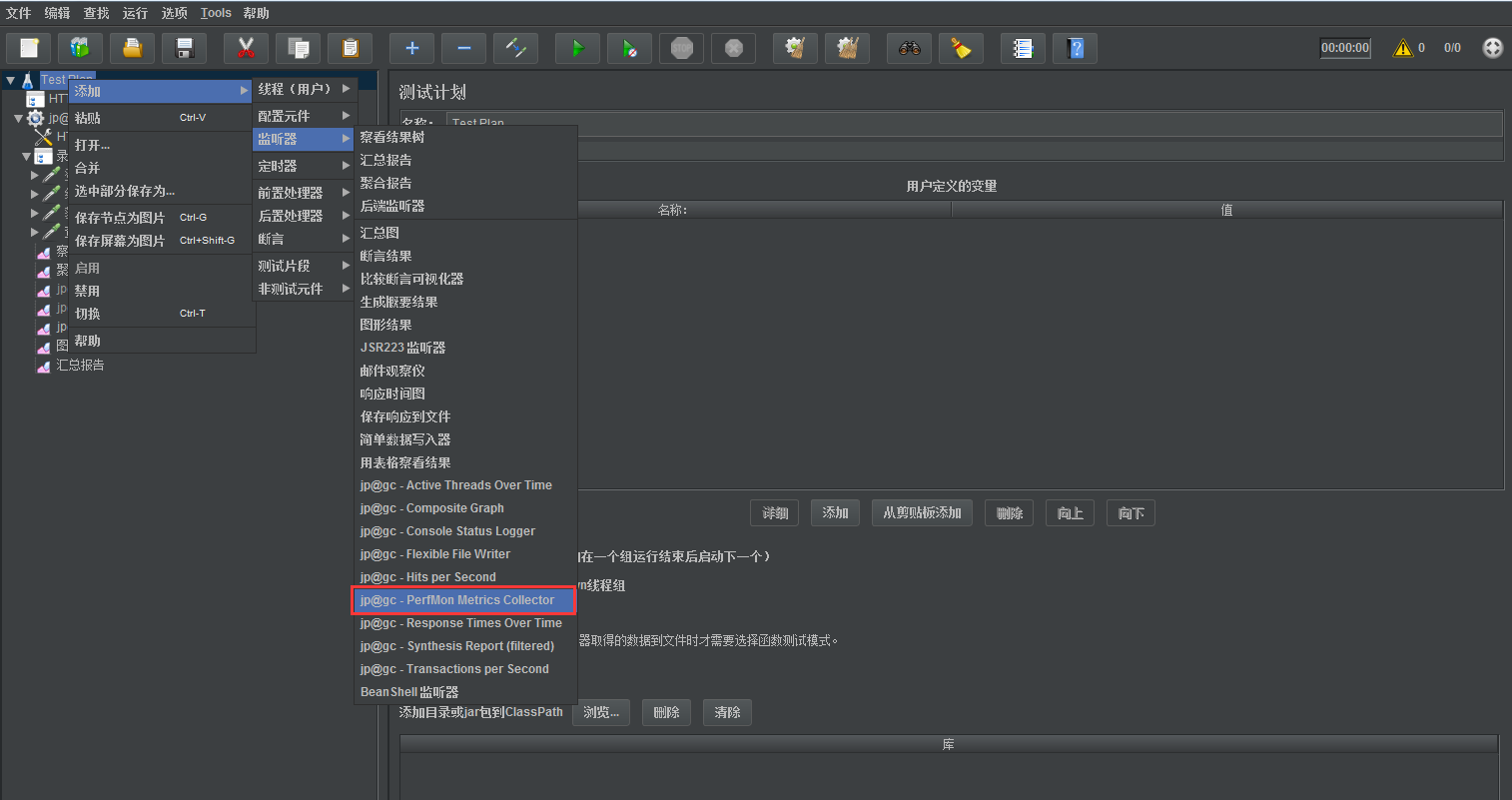The image size is (1512, 800).
Task: Create a new test plan
Action: (x=28, y=47)
